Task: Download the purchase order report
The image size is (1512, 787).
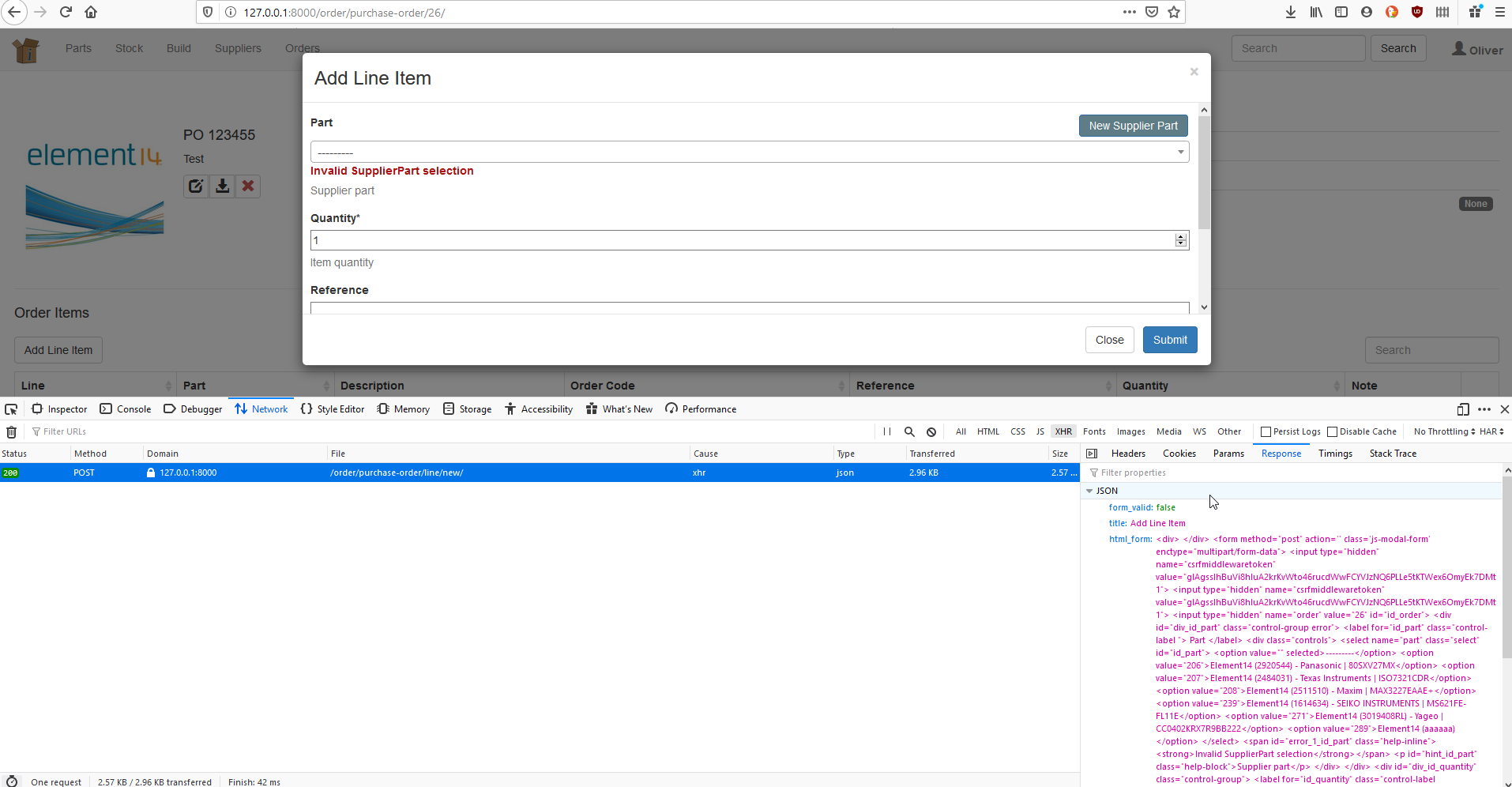Action: point(222,186)
